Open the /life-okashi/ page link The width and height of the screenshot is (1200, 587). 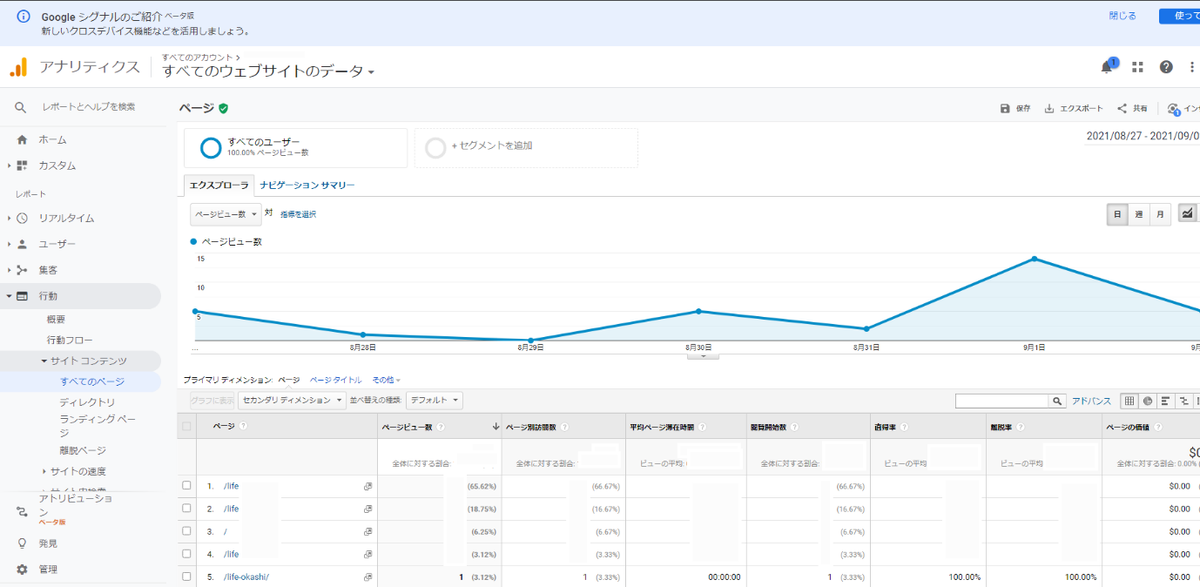click(x=246, y=577)
